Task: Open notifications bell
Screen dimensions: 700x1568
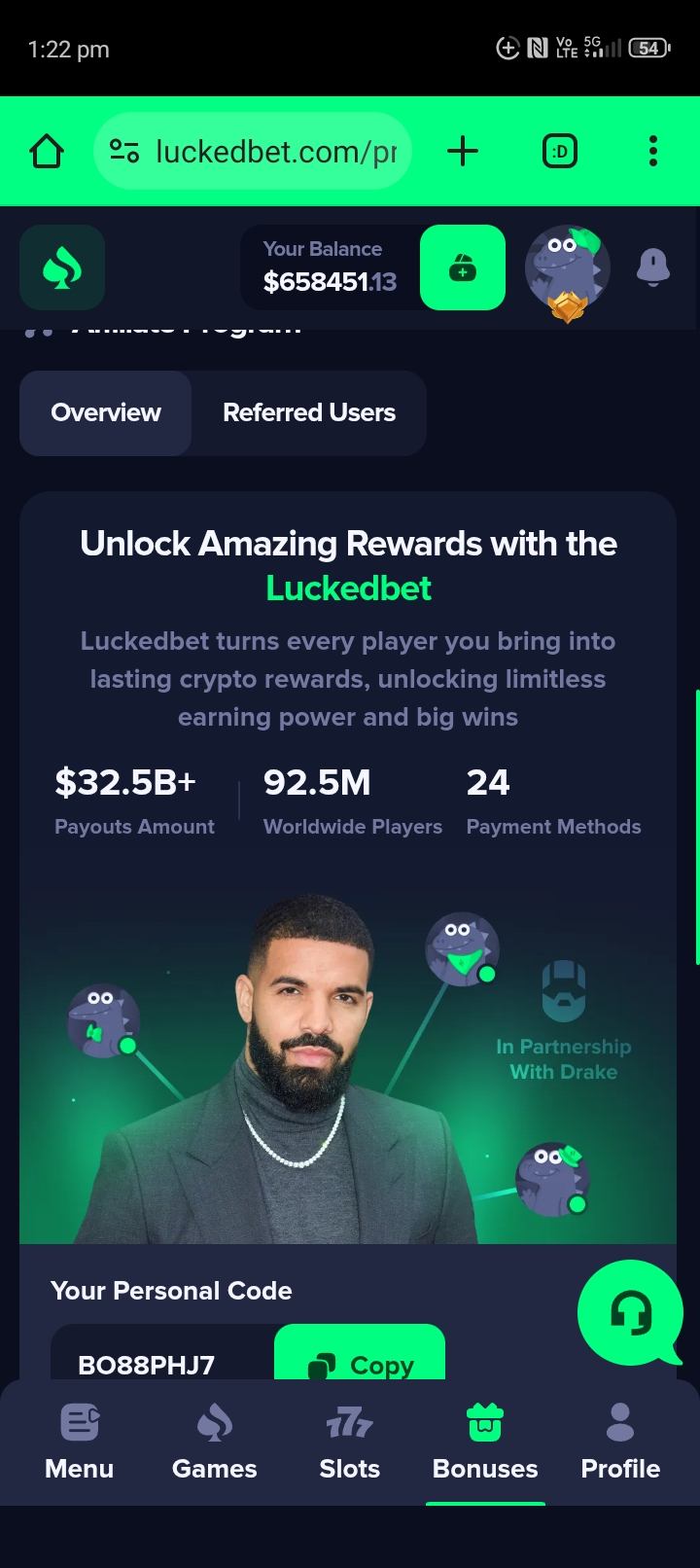Action: 652,267
